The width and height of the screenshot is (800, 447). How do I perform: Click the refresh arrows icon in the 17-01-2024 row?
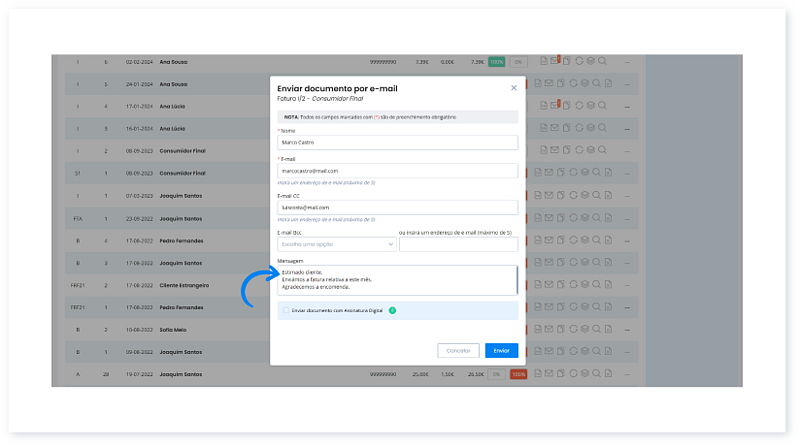(579, 106)
